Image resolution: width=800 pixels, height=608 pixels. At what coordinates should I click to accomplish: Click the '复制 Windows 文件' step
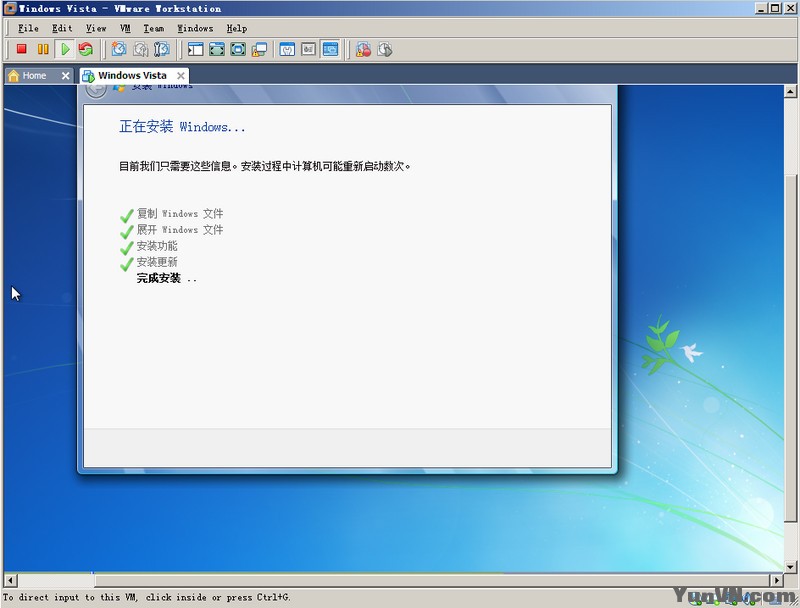(x=180, y=214)
